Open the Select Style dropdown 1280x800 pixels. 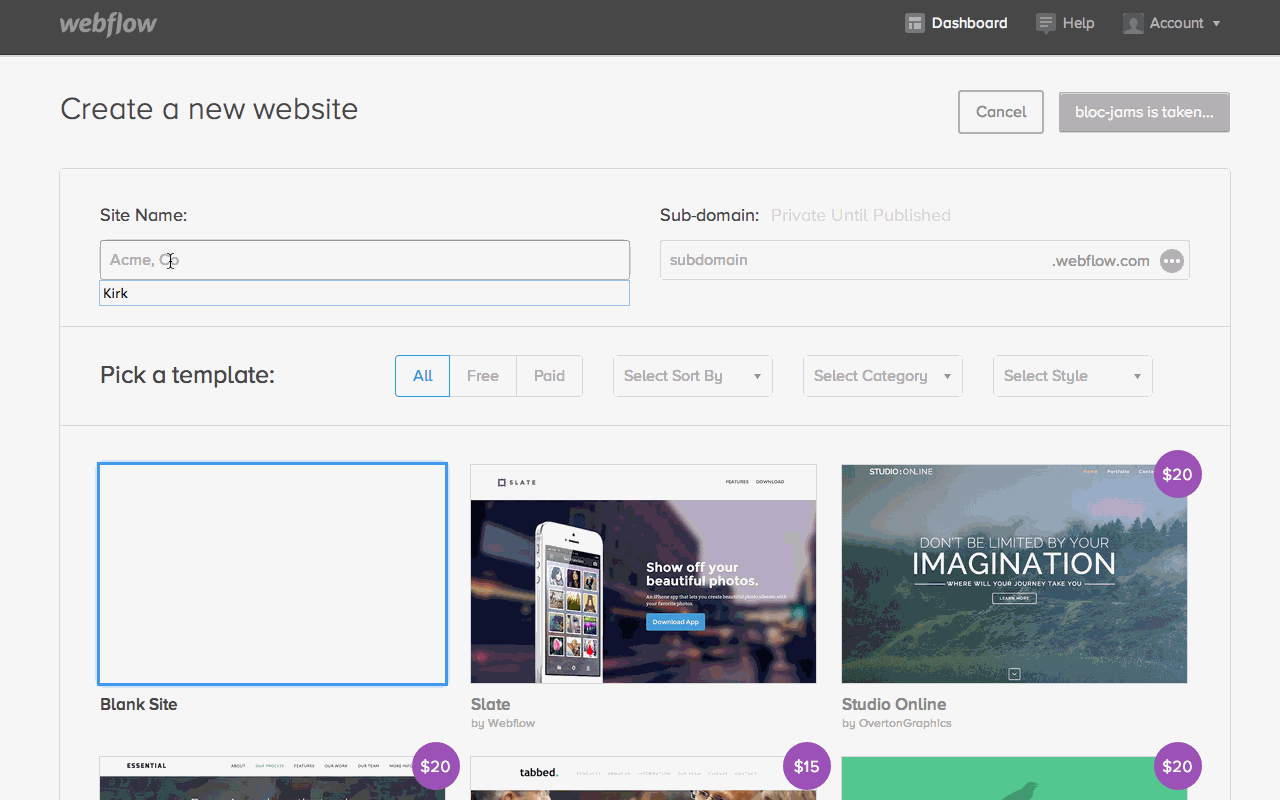coord(1072,376)
